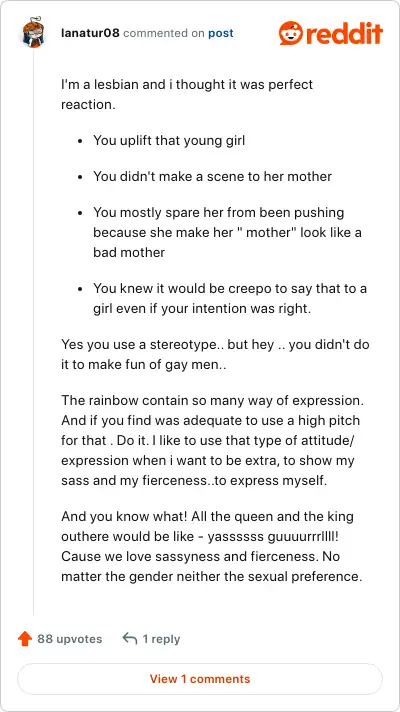The height and width of the screenshot is (712, 400).
Task: Click the lanatur08 user avatar
Action: click(33, 33)
